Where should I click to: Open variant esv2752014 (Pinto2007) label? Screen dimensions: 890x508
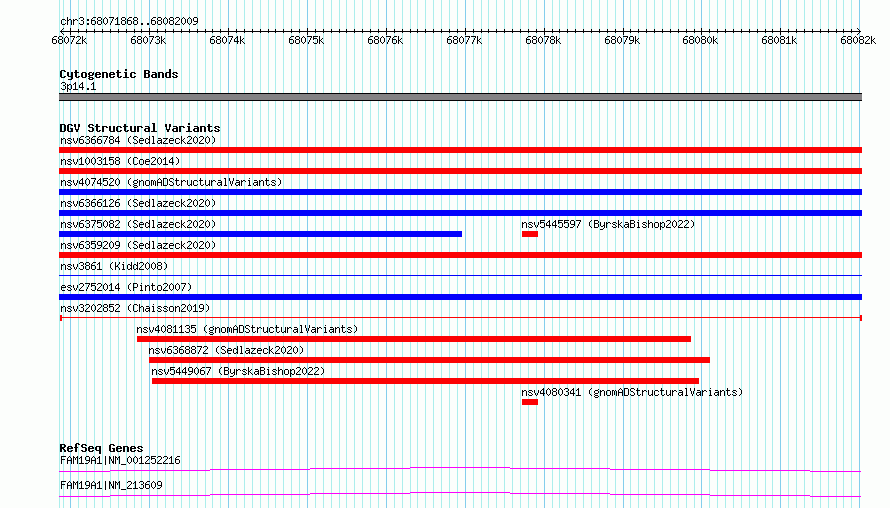click(x=126, y=287)
